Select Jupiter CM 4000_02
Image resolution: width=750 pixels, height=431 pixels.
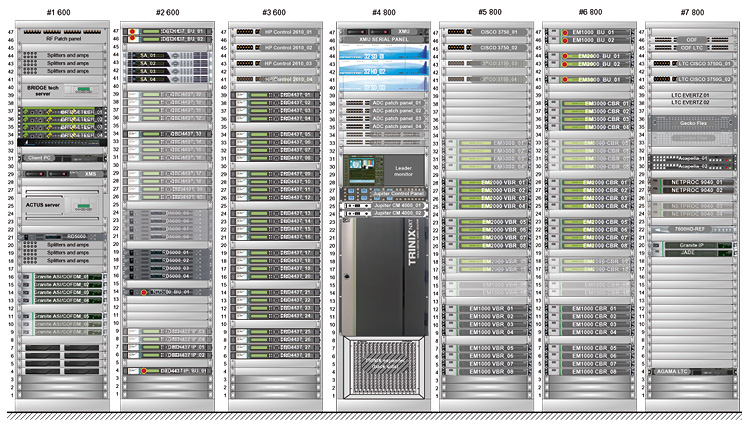384,213
